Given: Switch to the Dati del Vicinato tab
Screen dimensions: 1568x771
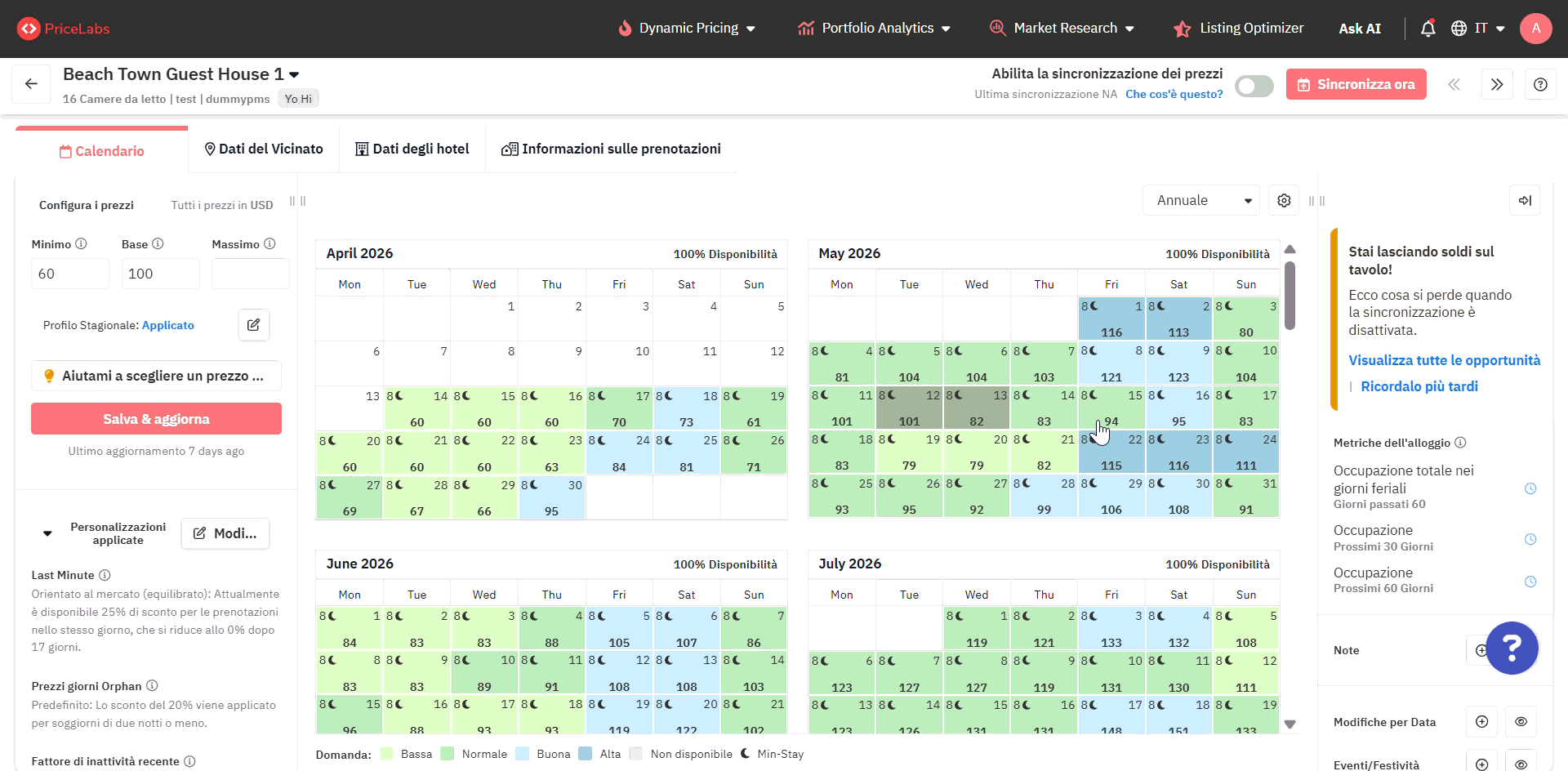Looking at the screenshot, I should (x=263, y=149).
